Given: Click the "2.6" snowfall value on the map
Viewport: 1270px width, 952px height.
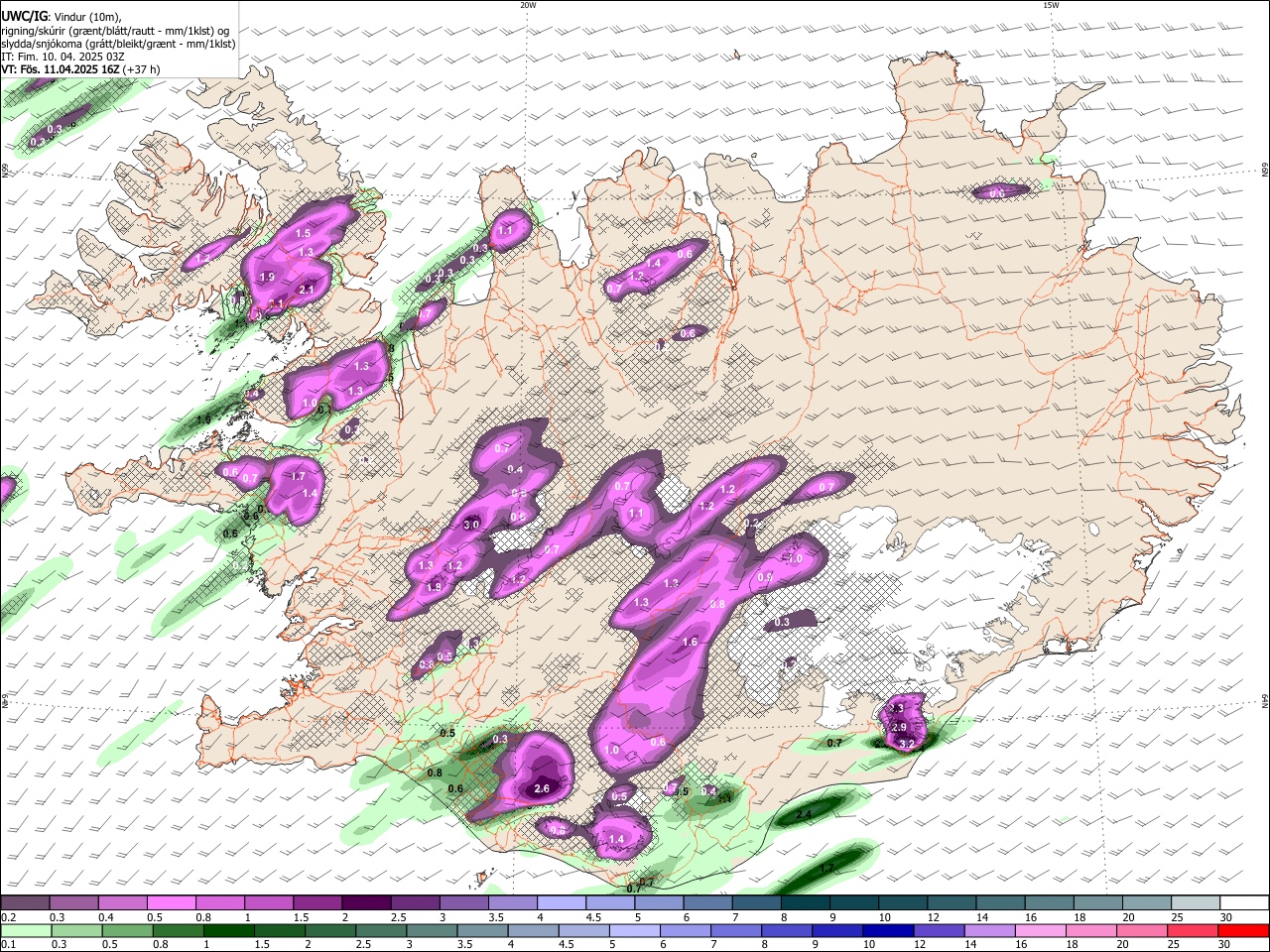Looking at the screenshot, I should pyautogui.click(x=542, y=789).
